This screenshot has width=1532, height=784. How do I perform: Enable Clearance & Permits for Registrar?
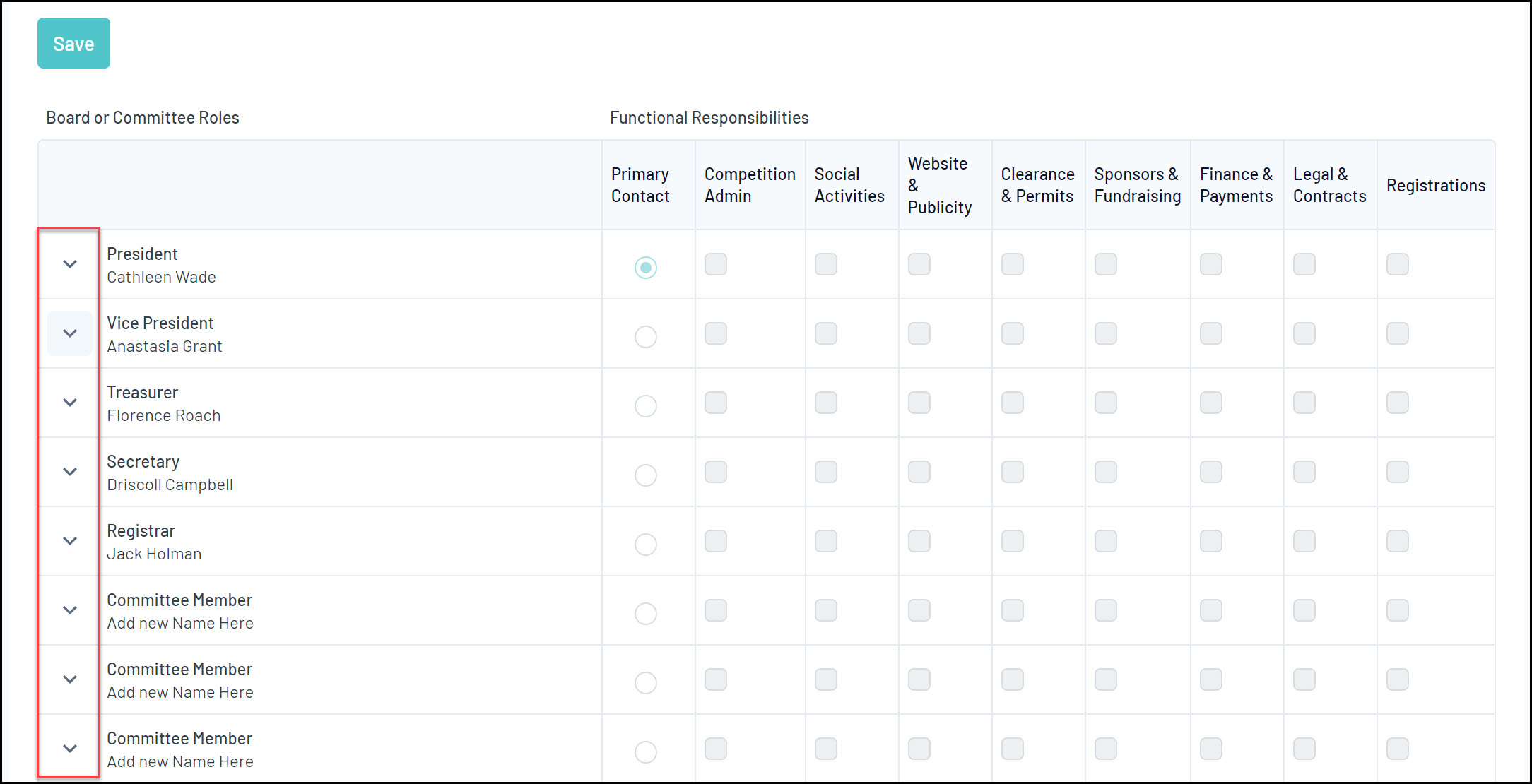[x=1012, y=542]
